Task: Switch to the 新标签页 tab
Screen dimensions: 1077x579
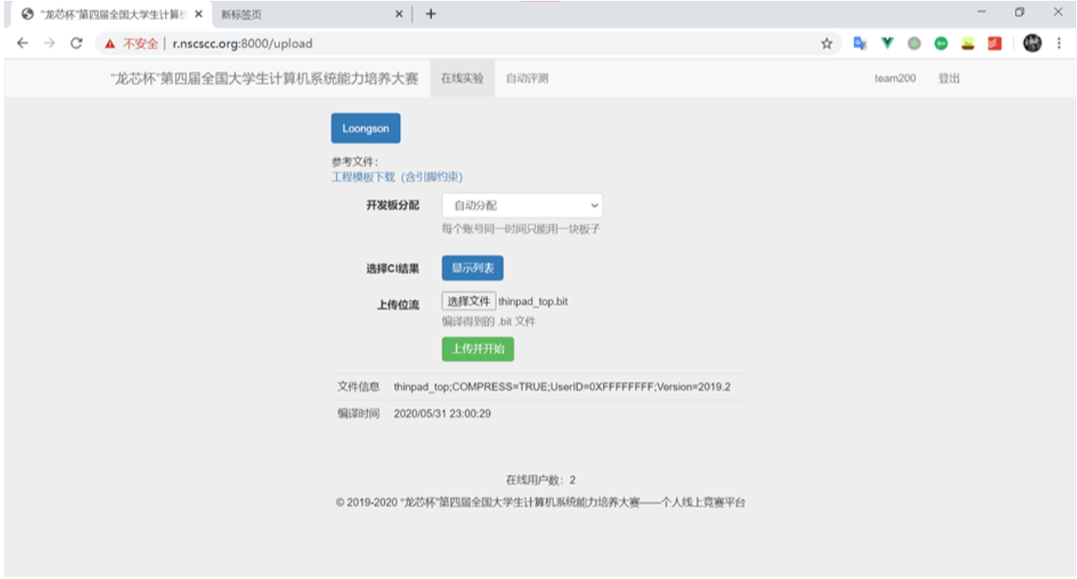Action: pyautogui.click(x=300, y=14)
